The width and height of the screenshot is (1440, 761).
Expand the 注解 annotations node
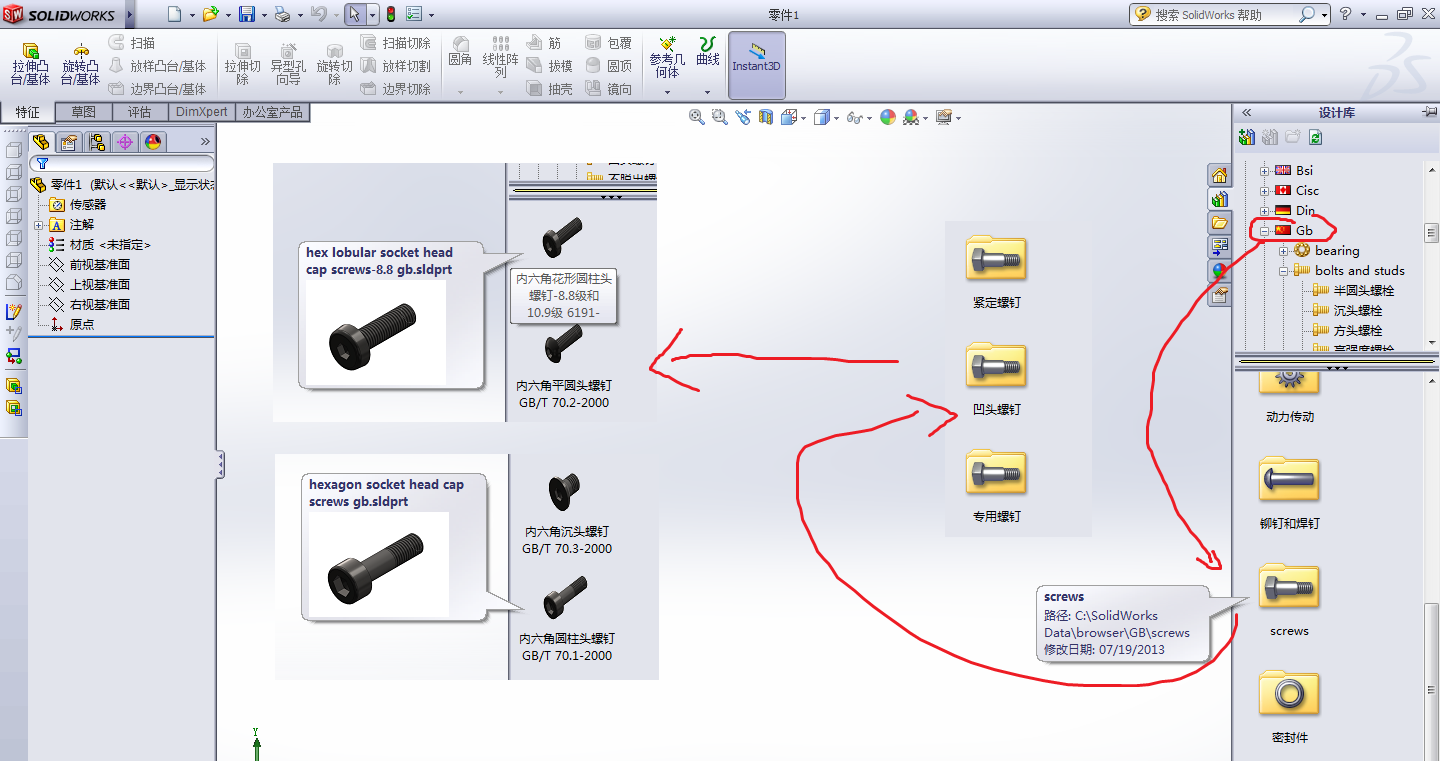pos(40,225)
